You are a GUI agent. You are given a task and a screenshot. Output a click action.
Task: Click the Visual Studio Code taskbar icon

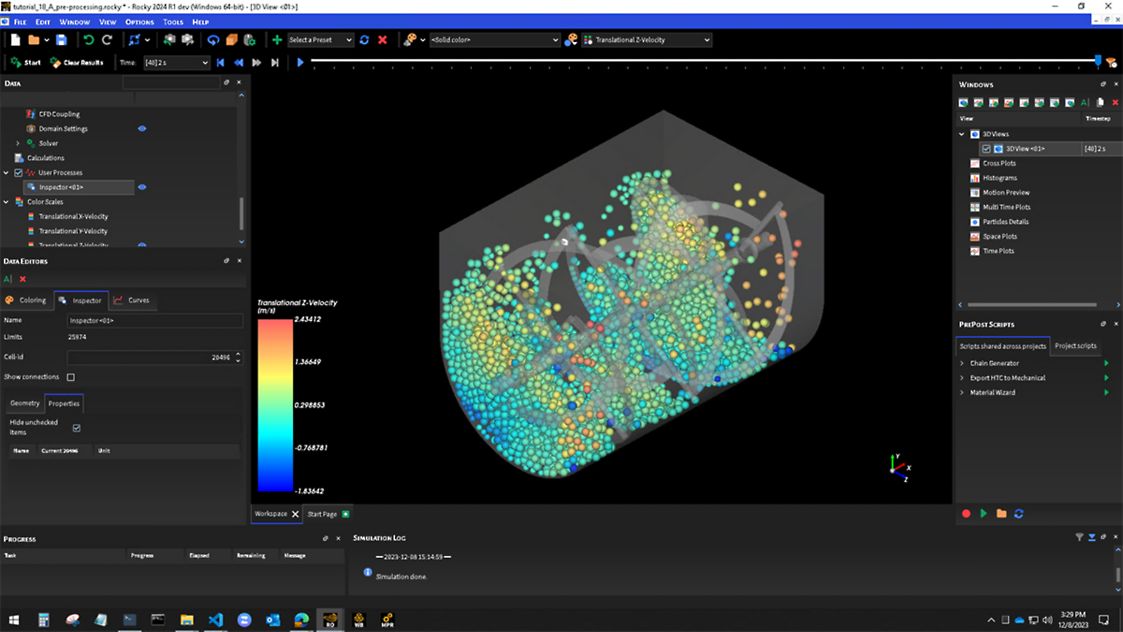216,620
